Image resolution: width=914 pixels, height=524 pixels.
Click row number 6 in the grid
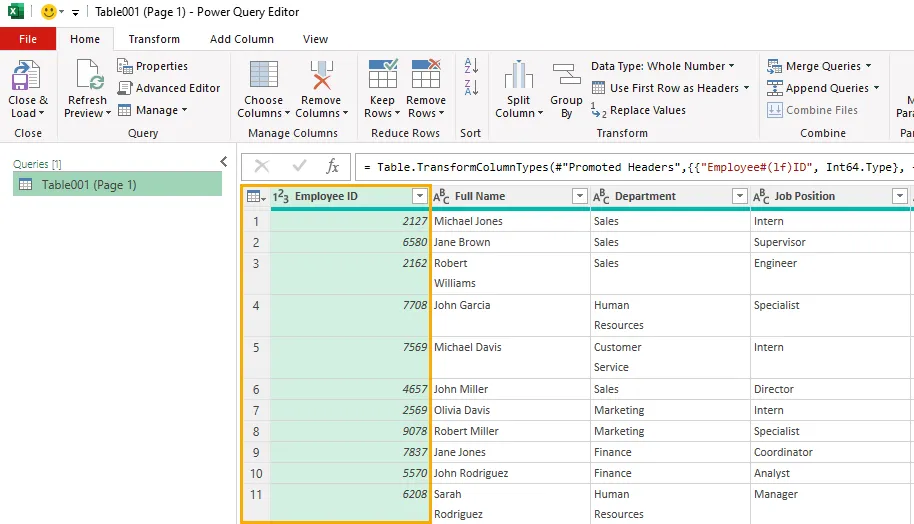[x=256, y=389]
